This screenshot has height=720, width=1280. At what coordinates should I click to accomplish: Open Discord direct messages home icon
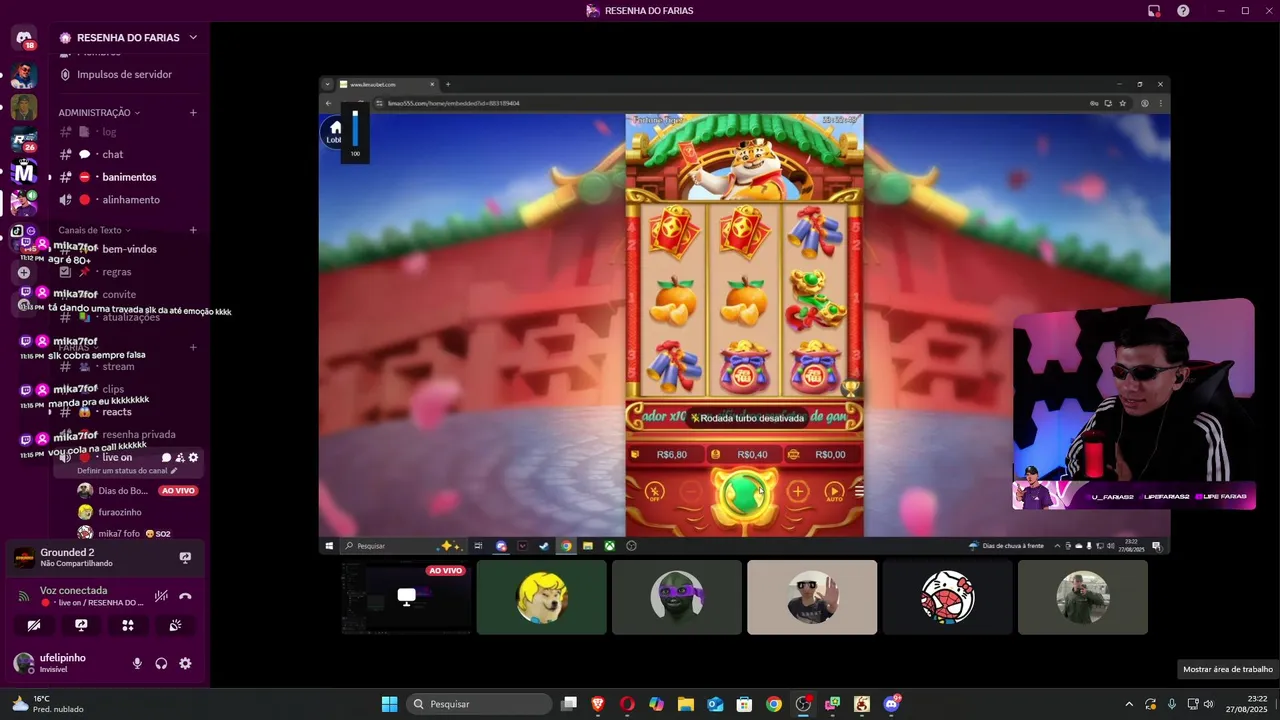click(24, 38)
